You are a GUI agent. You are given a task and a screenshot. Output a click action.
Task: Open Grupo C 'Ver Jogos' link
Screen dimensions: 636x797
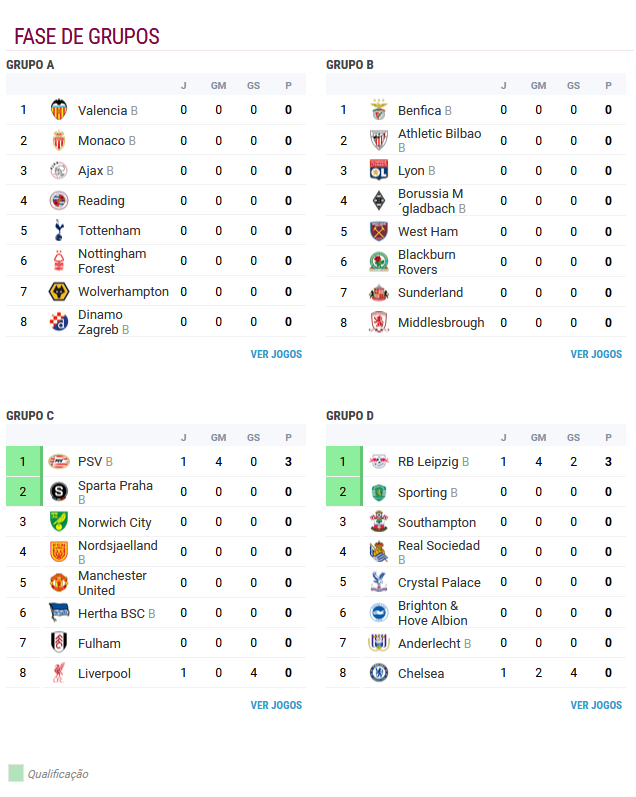276,705
